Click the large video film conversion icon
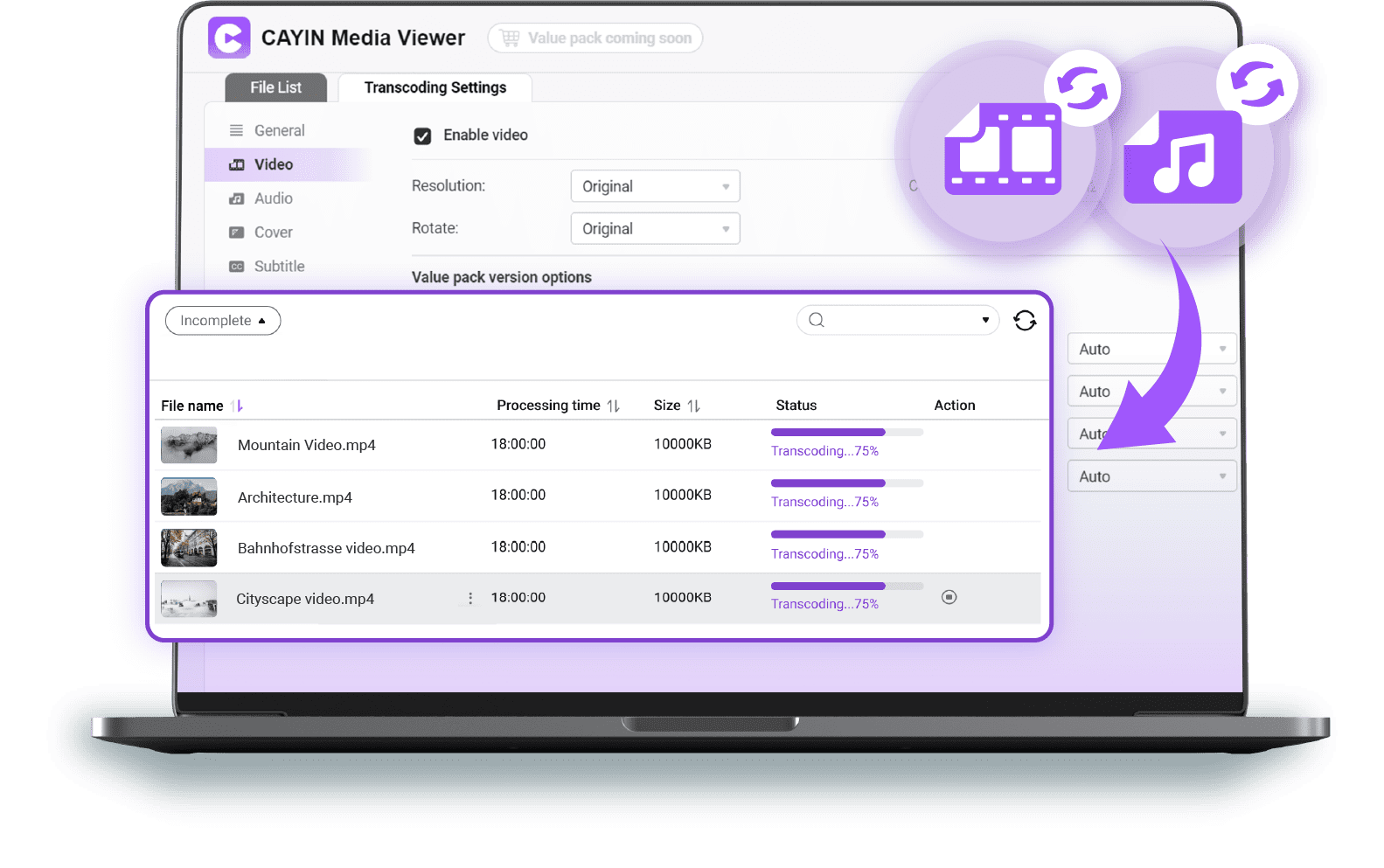 tap(1003, 148)
